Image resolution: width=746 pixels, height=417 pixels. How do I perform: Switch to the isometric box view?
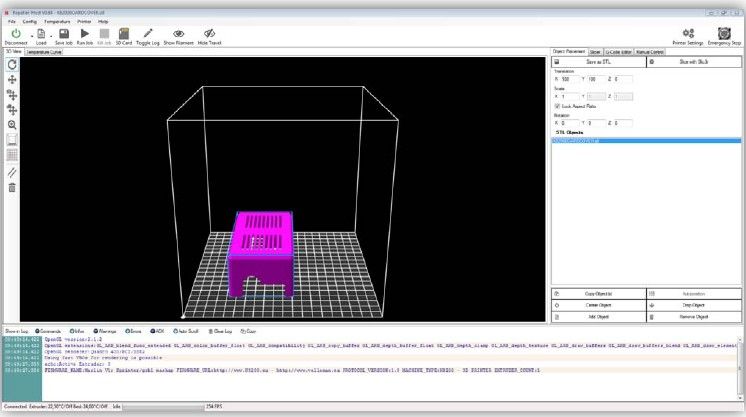pos(12,140)
